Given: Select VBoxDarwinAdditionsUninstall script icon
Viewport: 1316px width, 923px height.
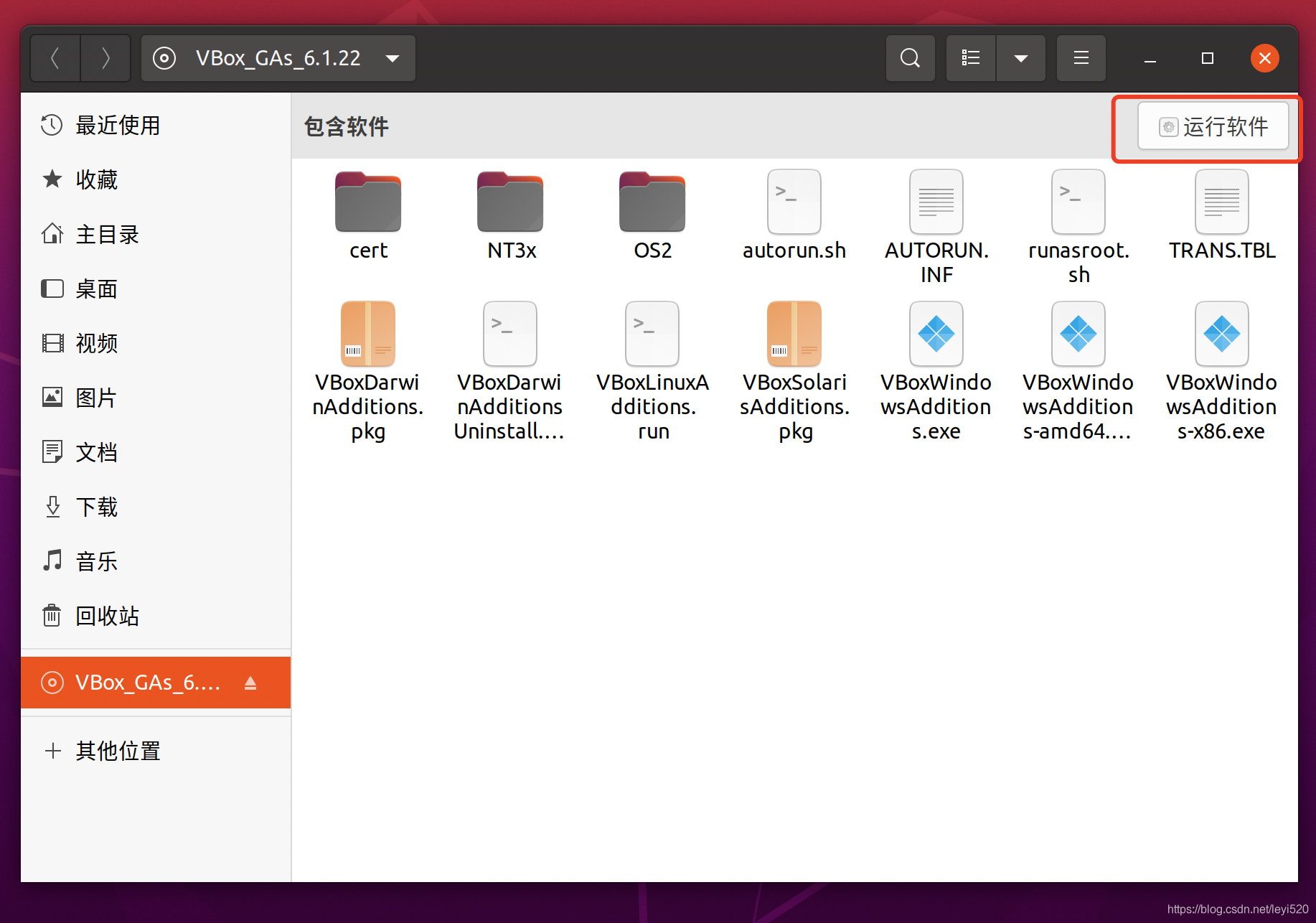Looking at the screenshot, I should pyautogui.click(x=510, y=334).
